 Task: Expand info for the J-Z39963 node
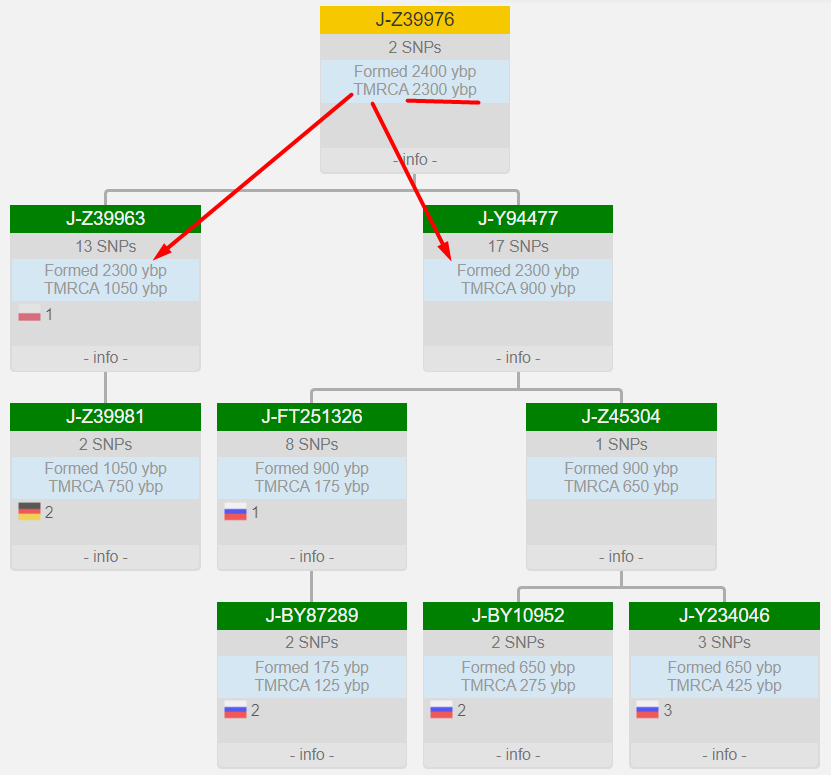point(105,358)
